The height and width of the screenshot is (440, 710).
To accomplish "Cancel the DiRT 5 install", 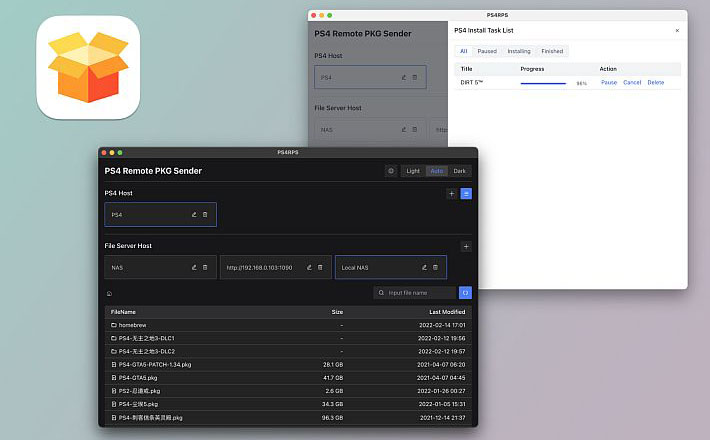I will point(632,82).
